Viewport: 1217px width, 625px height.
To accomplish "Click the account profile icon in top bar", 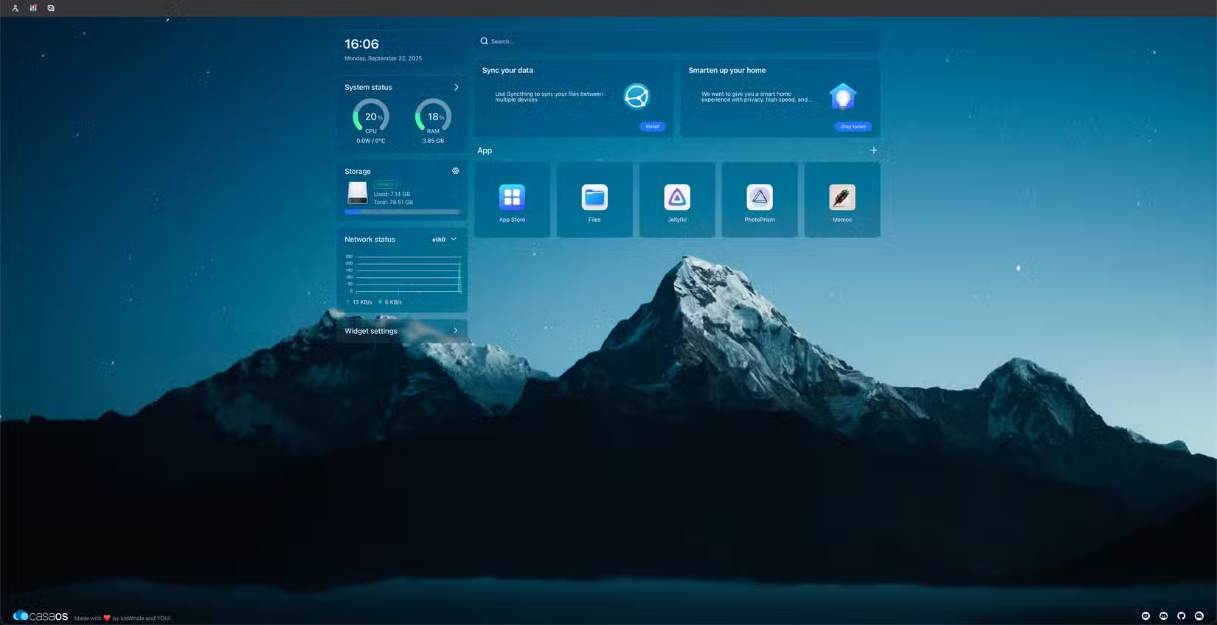I will (15, 8).
